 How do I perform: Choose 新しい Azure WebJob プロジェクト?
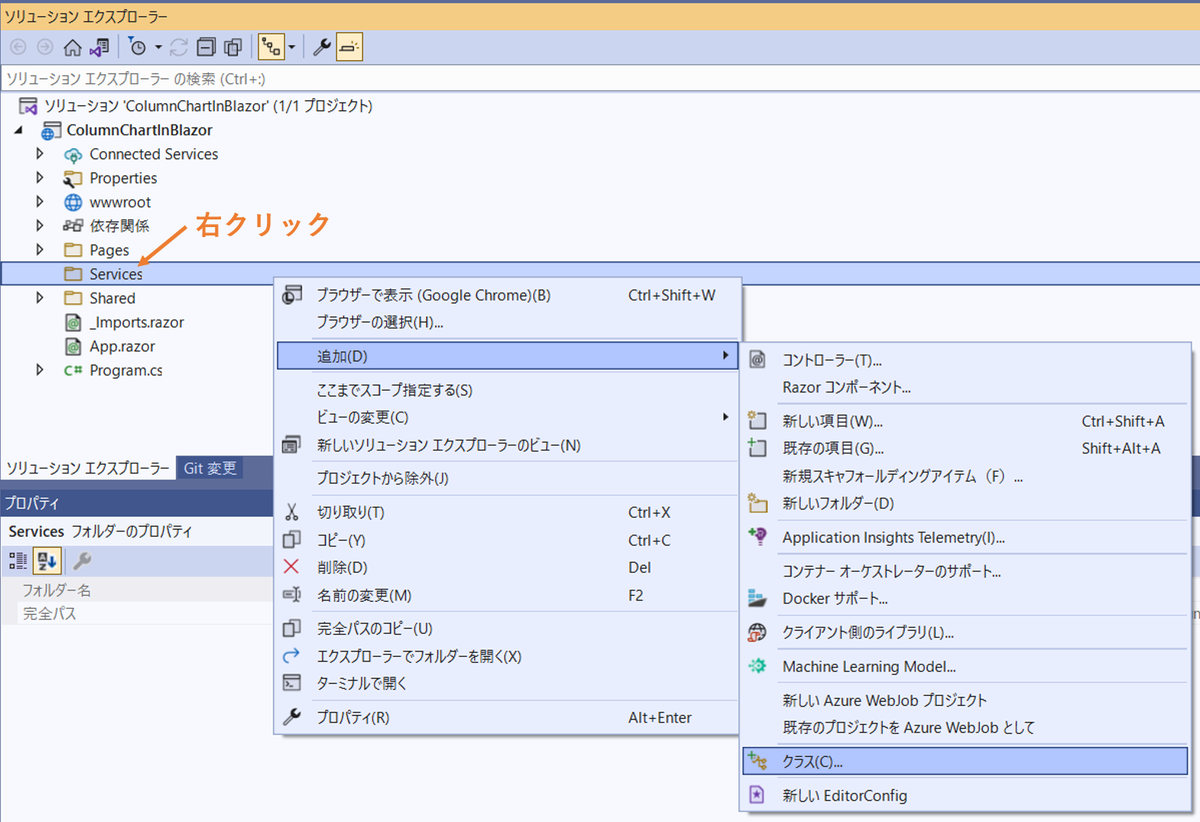(966, 700)
